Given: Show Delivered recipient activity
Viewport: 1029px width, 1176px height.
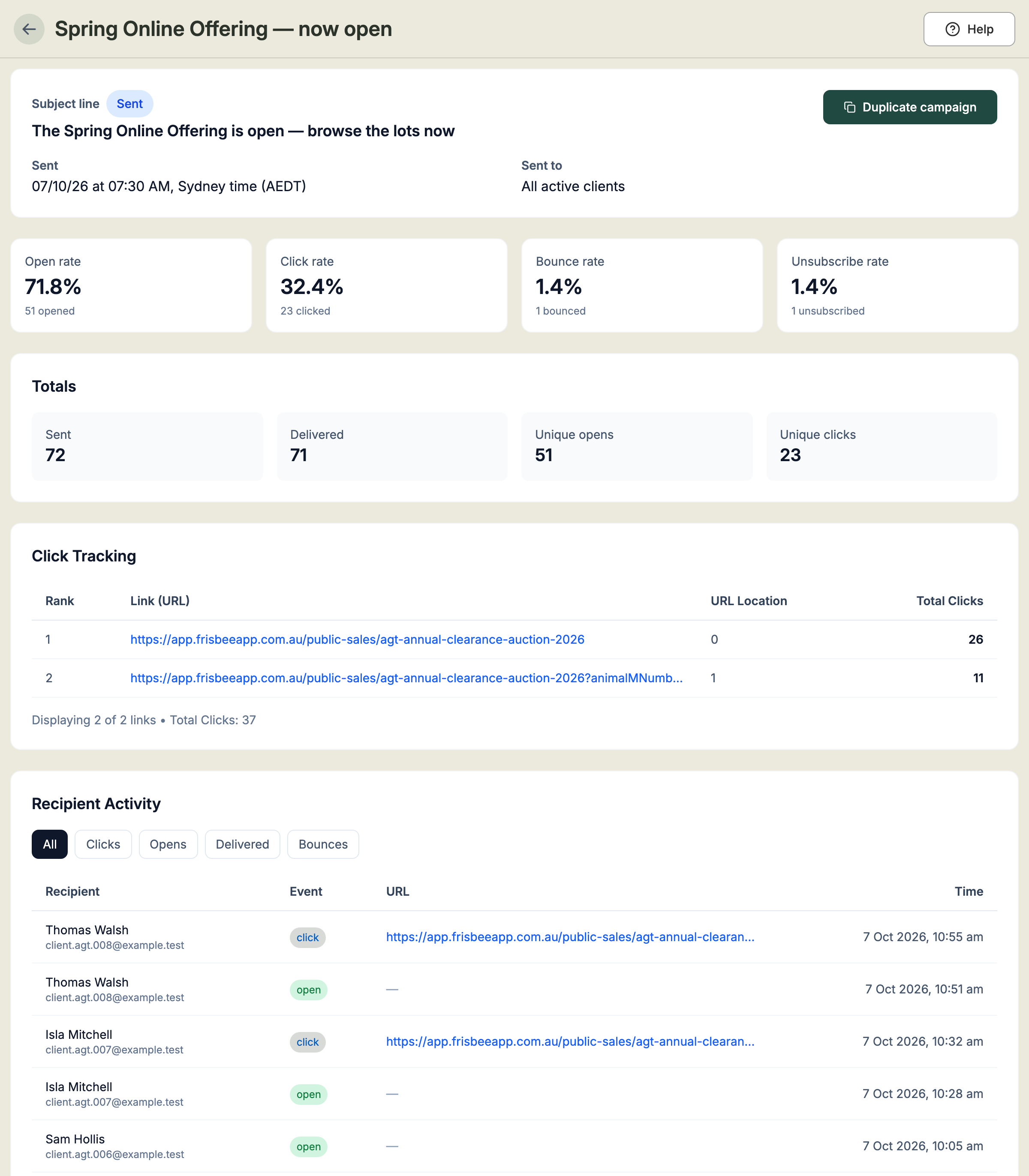Looking at the screenshot, I should click(242, 844).
